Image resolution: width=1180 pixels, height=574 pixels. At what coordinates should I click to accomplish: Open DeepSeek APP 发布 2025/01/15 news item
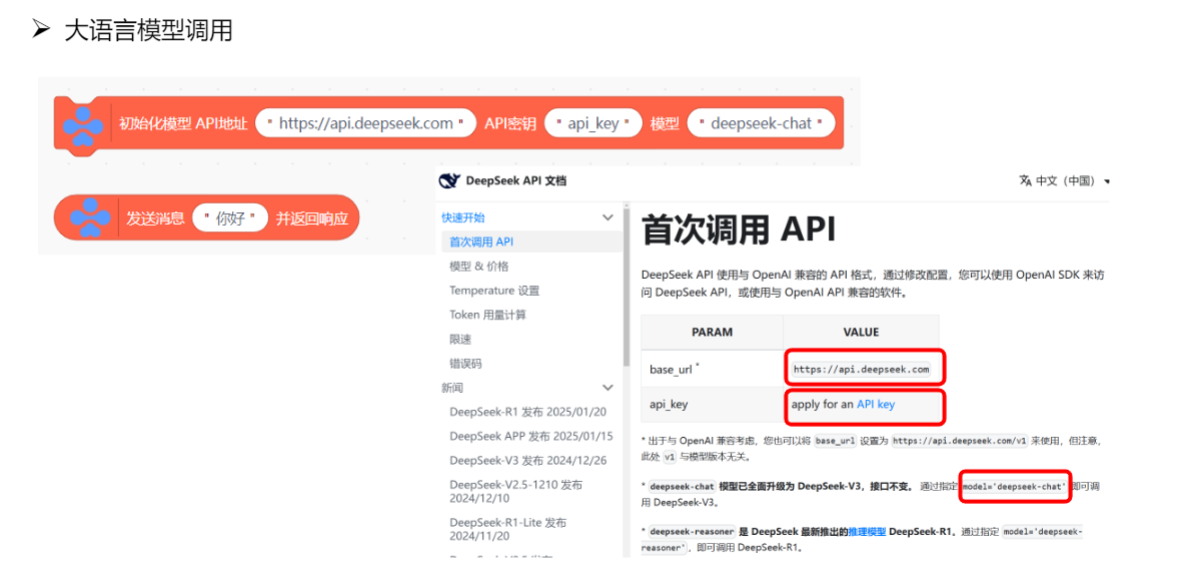point(531,436)
